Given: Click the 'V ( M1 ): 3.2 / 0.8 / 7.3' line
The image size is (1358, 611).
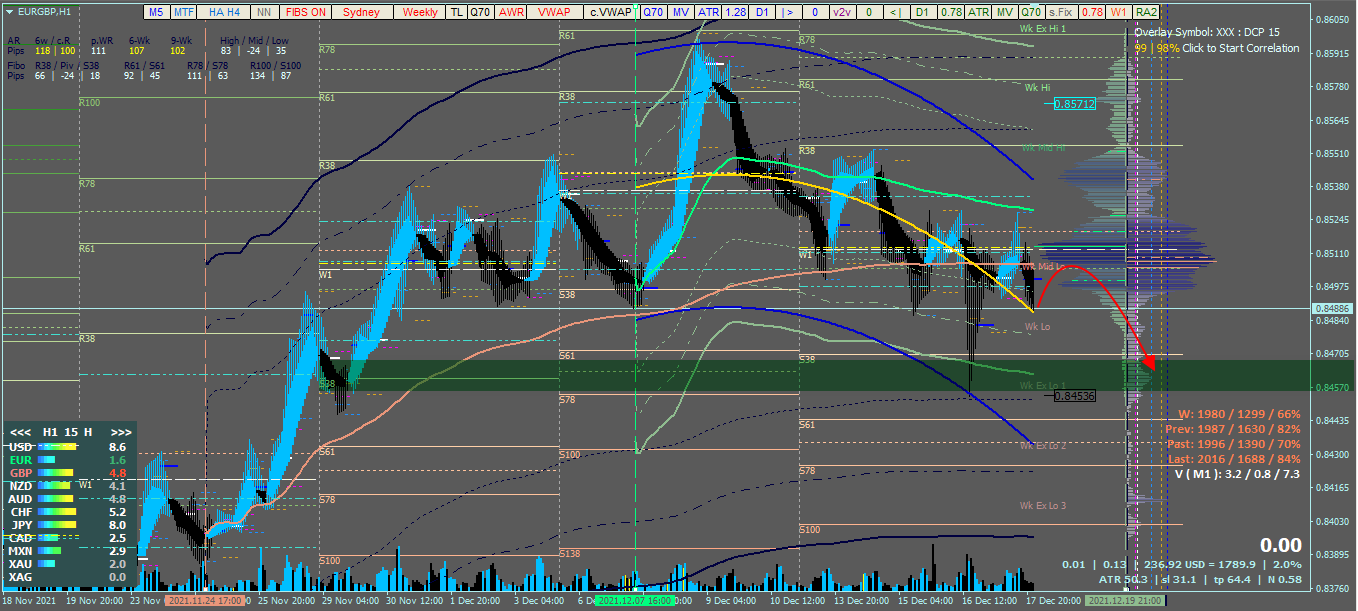Looking at the screenshot, I should pyautogui.click(x=1237, y=474).
